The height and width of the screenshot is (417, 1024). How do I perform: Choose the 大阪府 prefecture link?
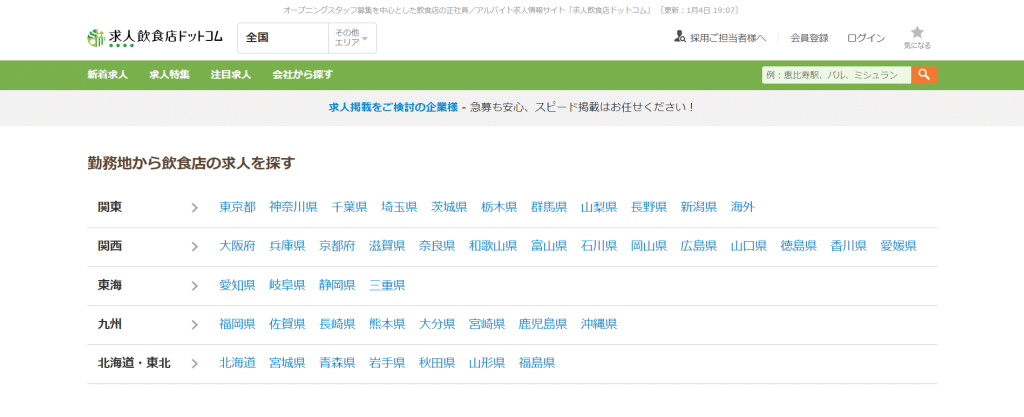click(237, 247)
